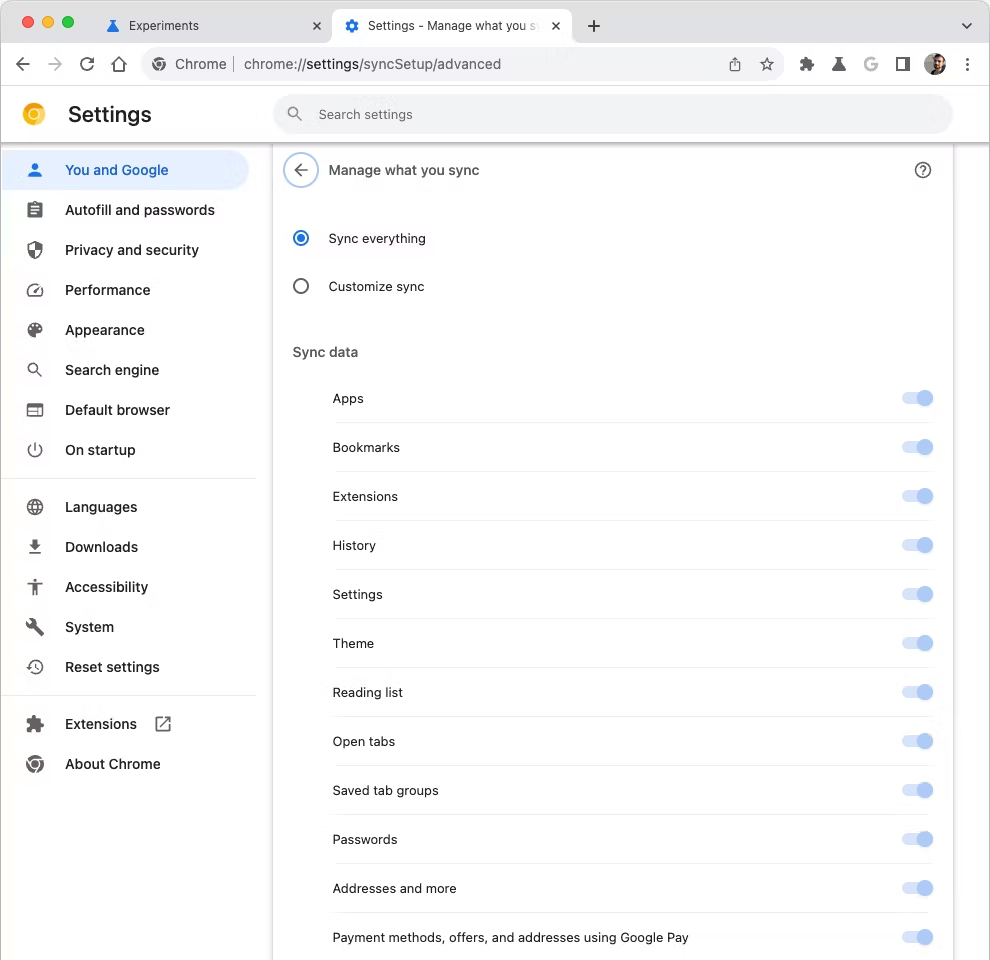Reload the page with the refresh icon
This screenshot has width=990, height=960.
click(x=87, y=64)
